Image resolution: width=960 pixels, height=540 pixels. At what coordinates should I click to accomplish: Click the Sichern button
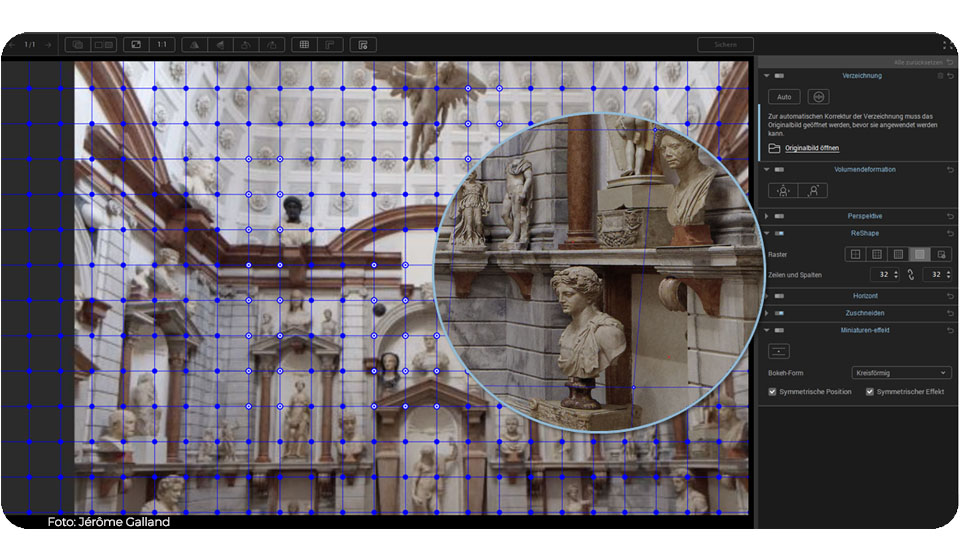(x=726, y=45)
